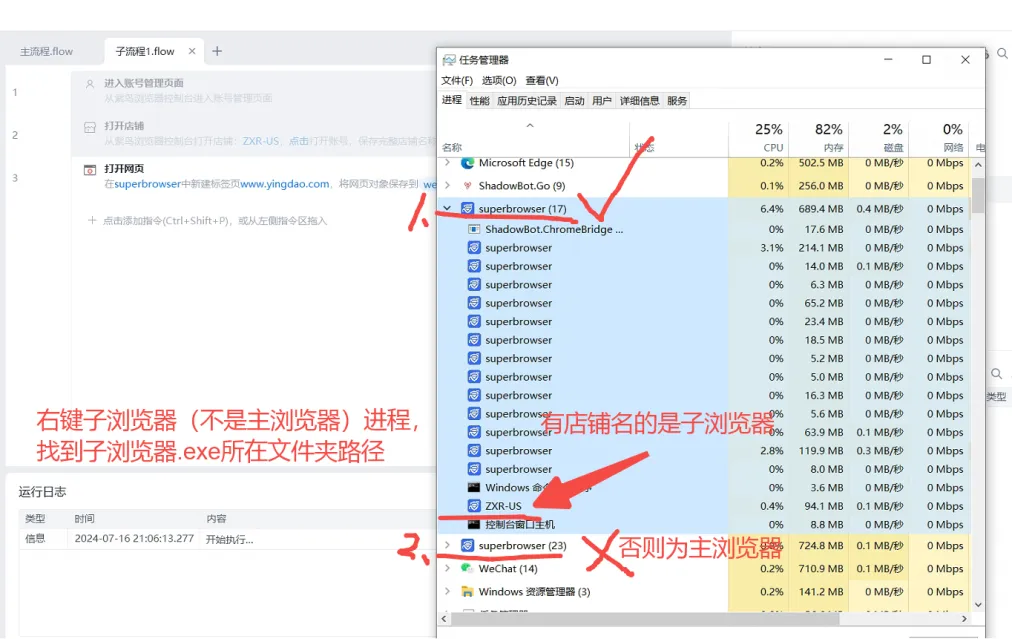Click icon of superbrowser using 18.5 MB
The height and width of the screenshot is (639, 1012).
(474, 340)
